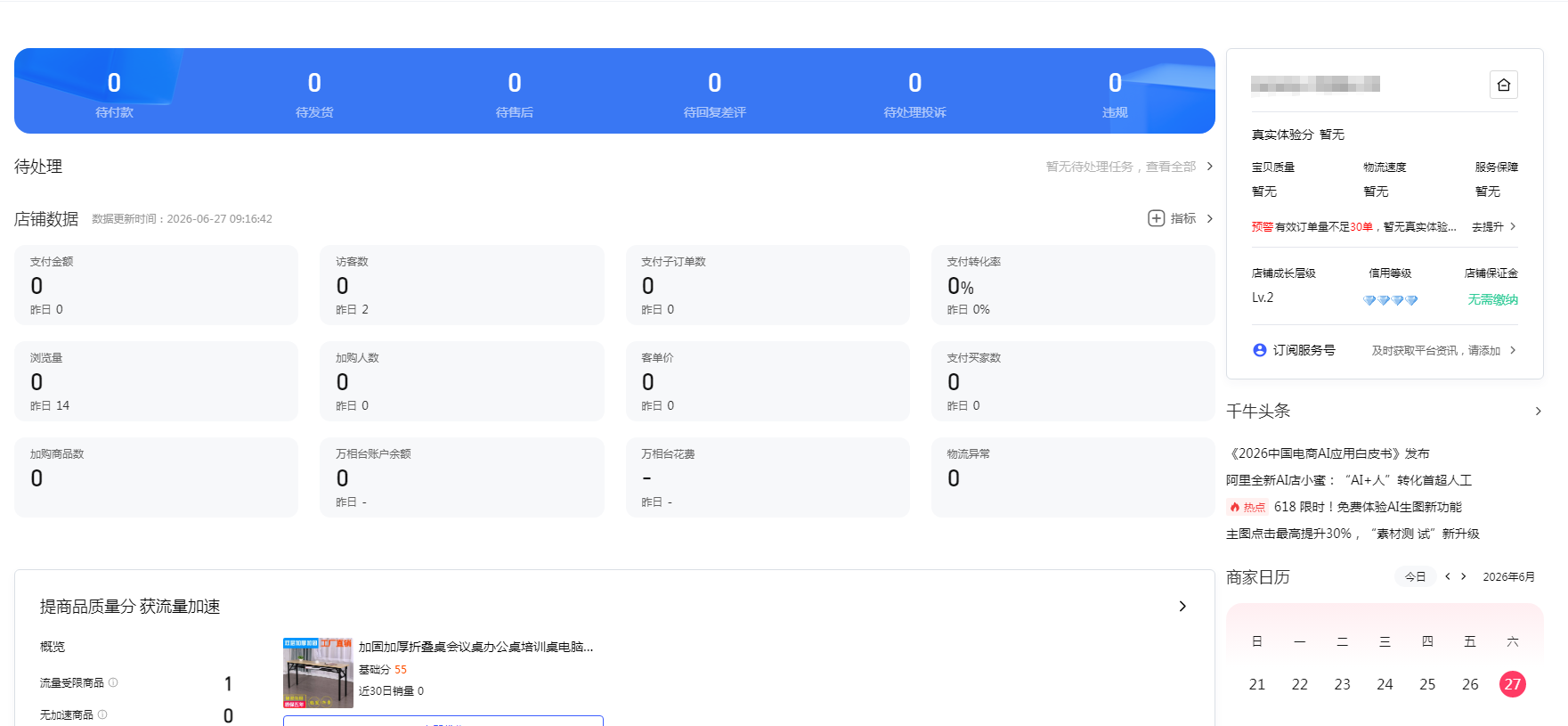1568x726 pixels.
Task: Click the info icon next to 无加速商品
Action: coord(102,714)
